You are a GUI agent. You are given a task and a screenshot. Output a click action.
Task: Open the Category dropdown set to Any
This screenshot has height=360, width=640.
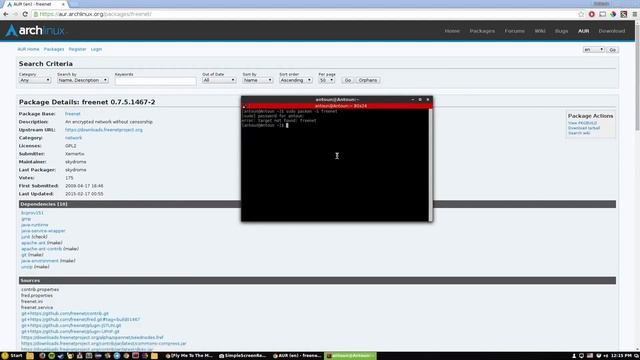(35, 80)
